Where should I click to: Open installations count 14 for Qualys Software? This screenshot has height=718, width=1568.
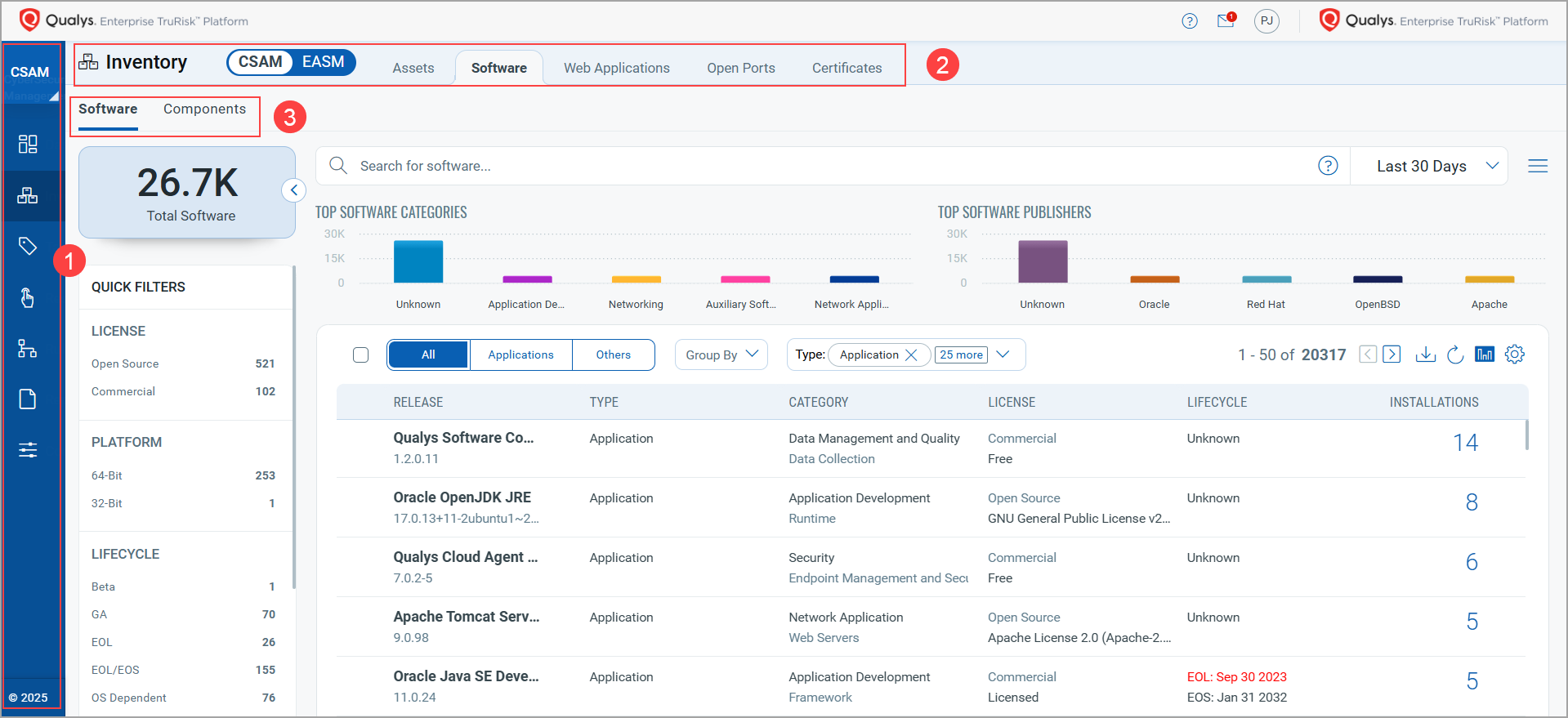coord(1466,443)
